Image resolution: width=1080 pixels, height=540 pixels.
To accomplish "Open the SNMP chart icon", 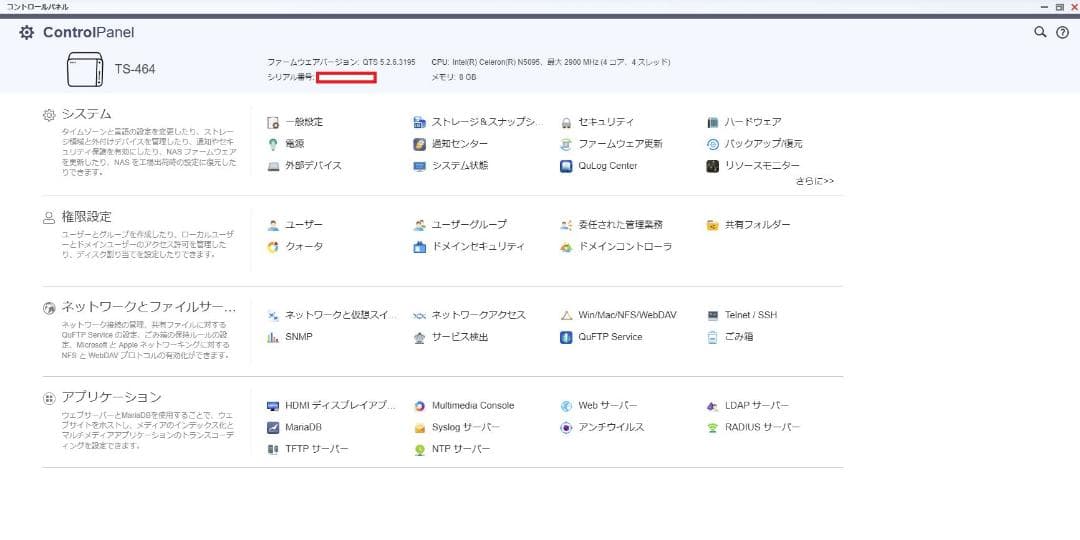I will click(273, 337).
